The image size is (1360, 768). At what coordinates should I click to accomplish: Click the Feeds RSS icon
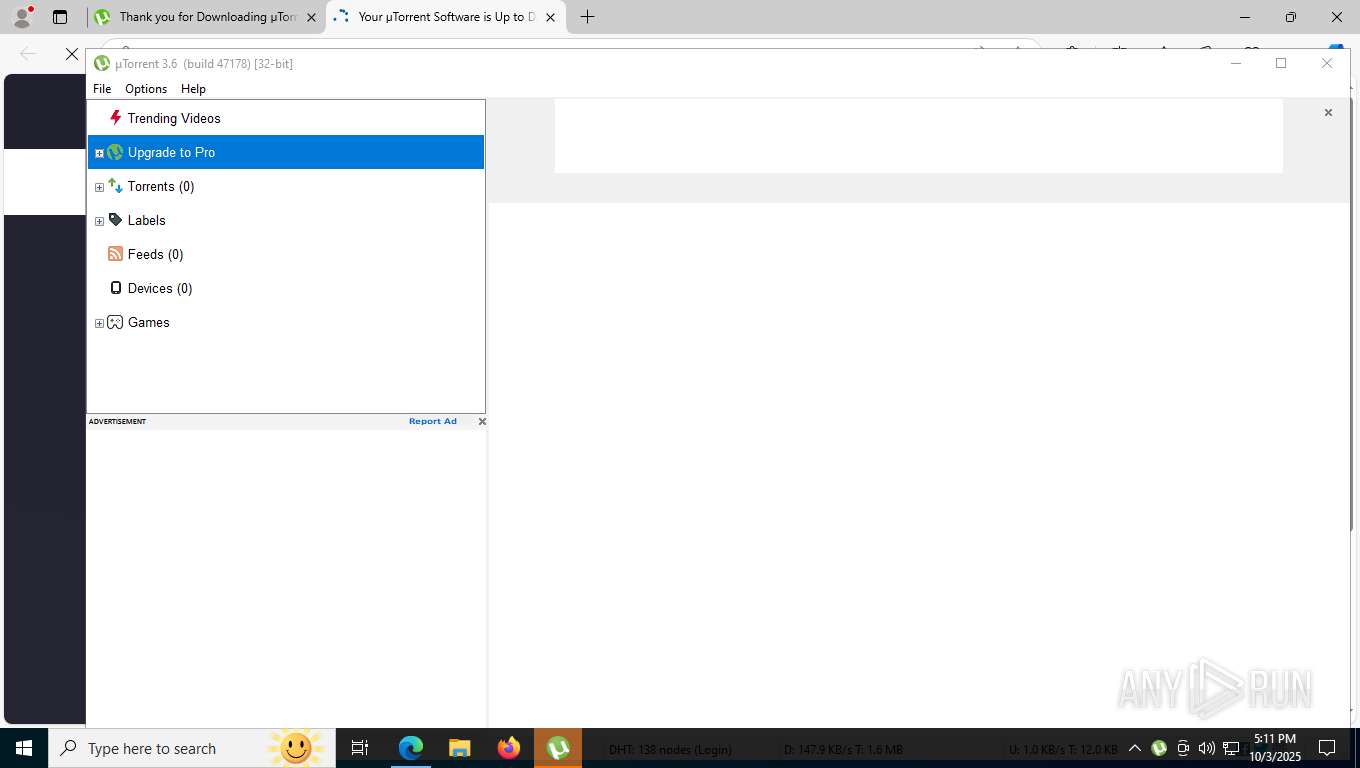tap(115, 254)
